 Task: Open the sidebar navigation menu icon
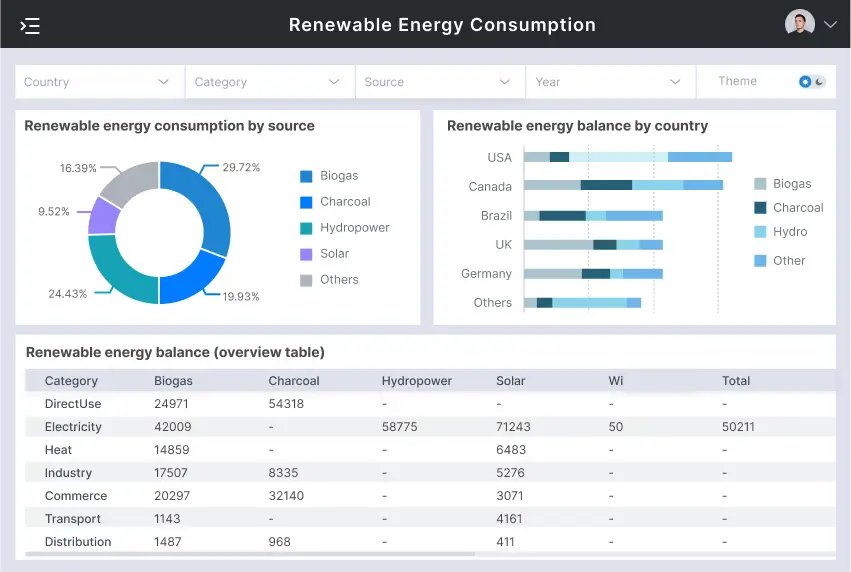pos(30,26)
